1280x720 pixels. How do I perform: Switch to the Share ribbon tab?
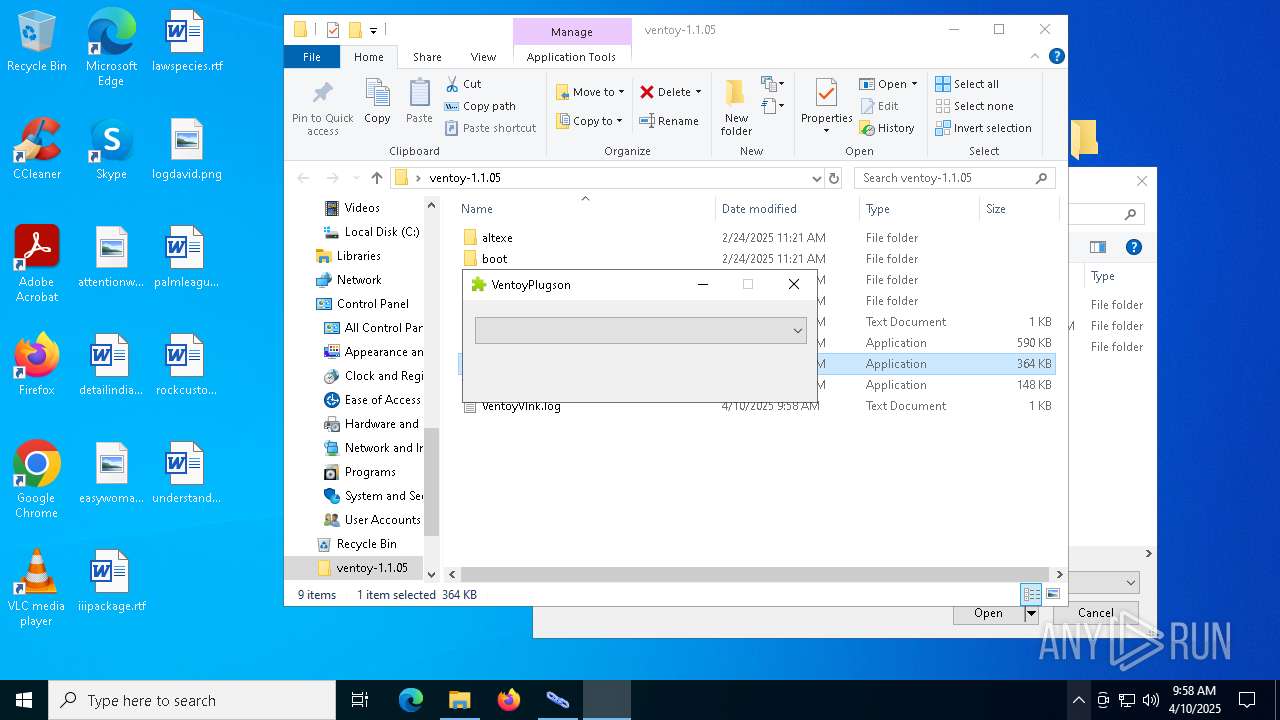click(x=427, y=57)
